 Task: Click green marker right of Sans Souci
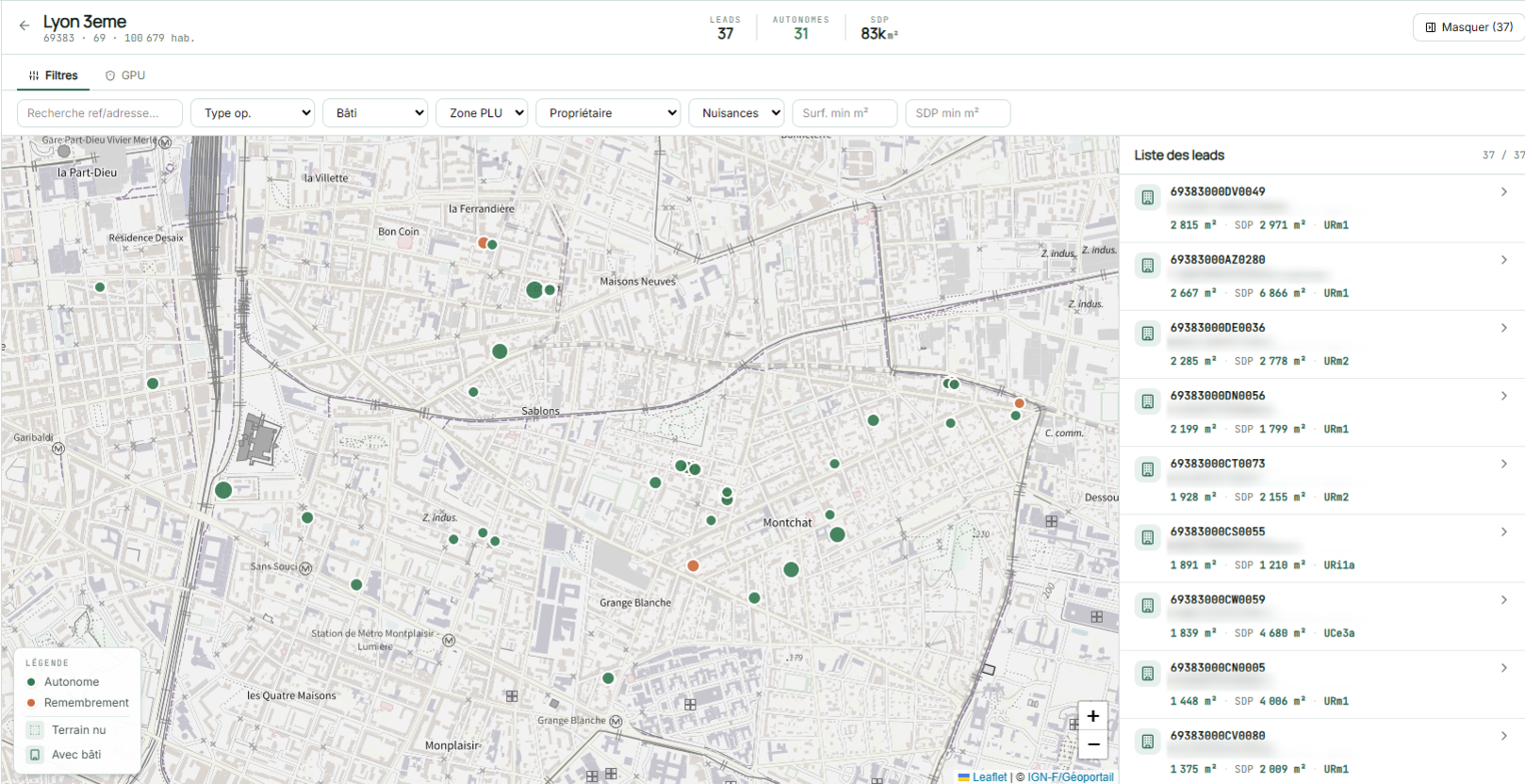(x=356, y=585)
